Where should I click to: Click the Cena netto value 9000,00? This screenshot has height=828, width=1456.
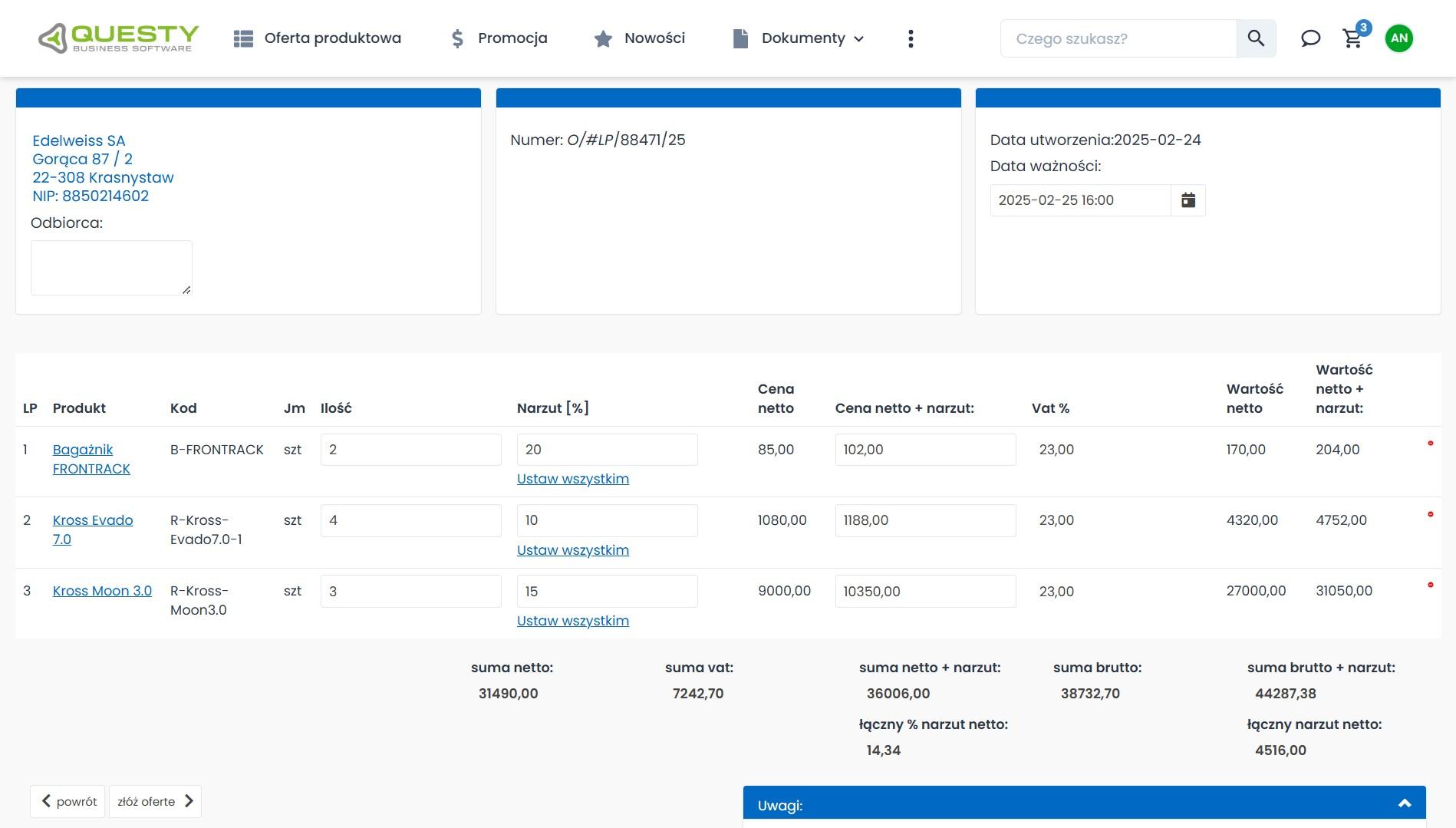coord(785,591)
